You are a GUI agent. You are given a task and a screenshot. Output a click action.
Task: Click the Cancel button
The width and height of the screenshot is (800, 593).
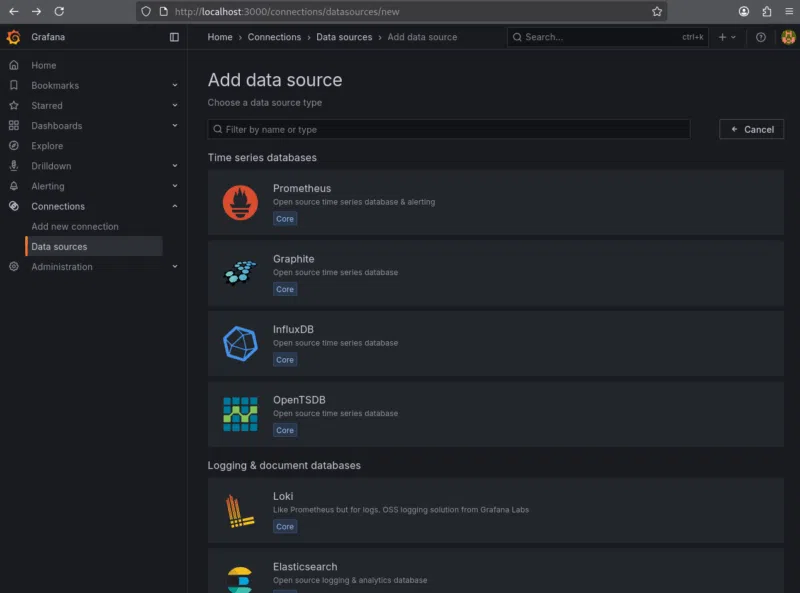pos(751,129)
